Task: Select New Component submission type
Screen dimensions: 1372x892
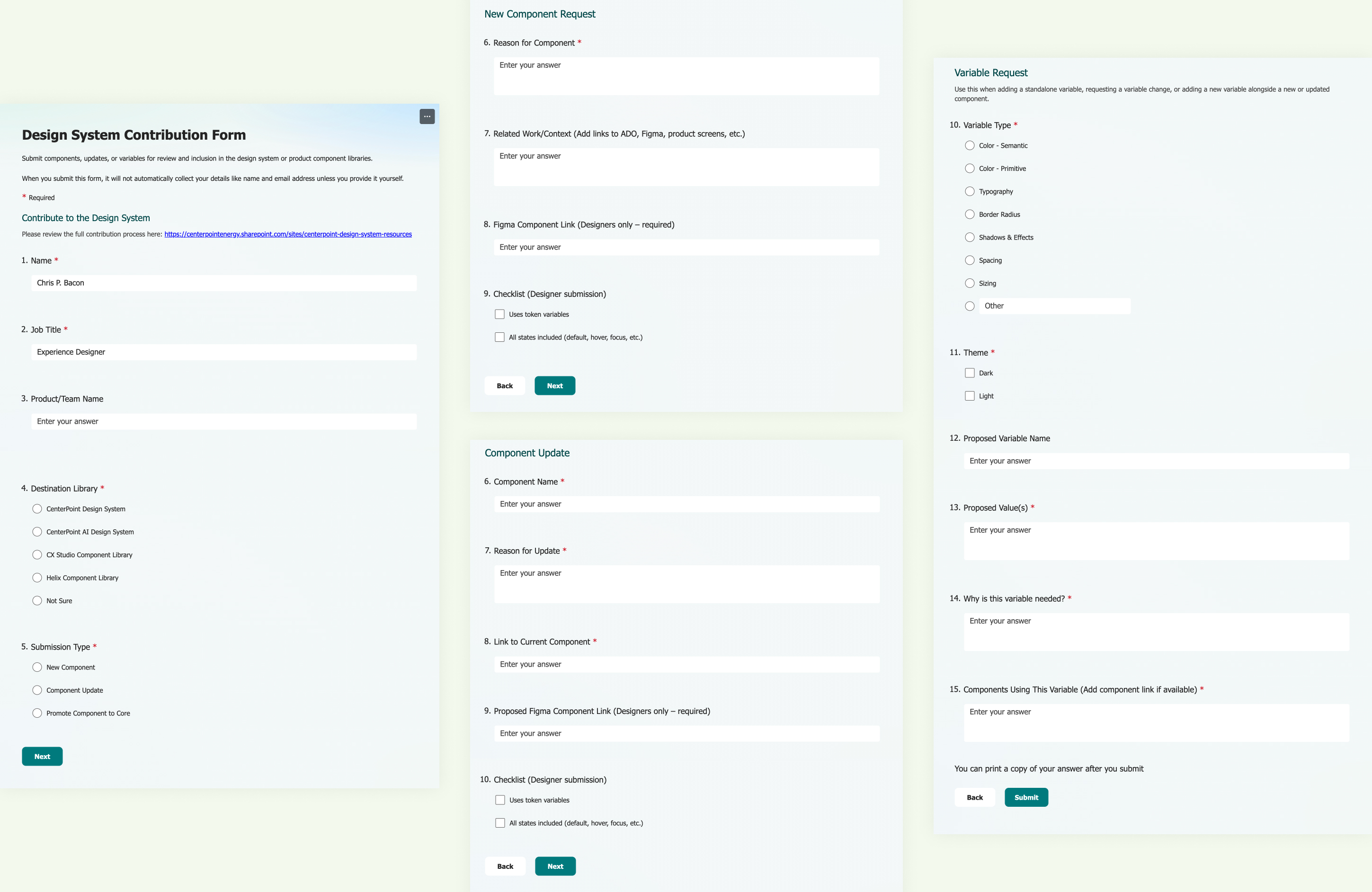Action: [37, 667]
